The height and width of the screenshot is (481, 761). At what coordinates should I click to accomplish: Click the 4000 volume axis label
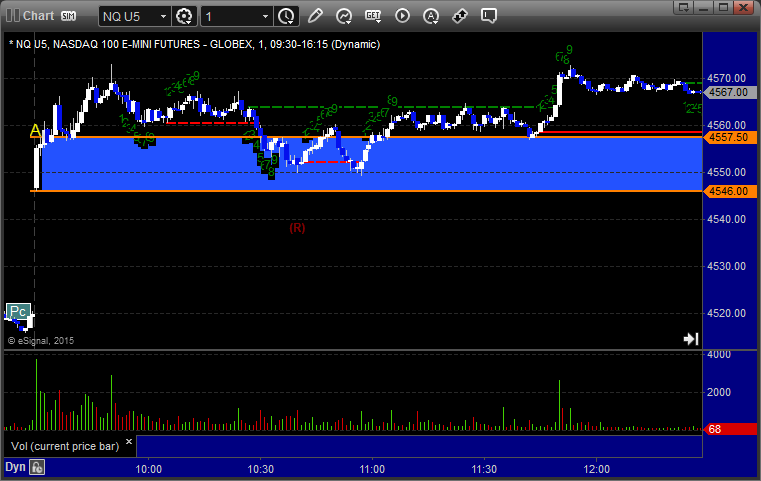click(719, 355)
